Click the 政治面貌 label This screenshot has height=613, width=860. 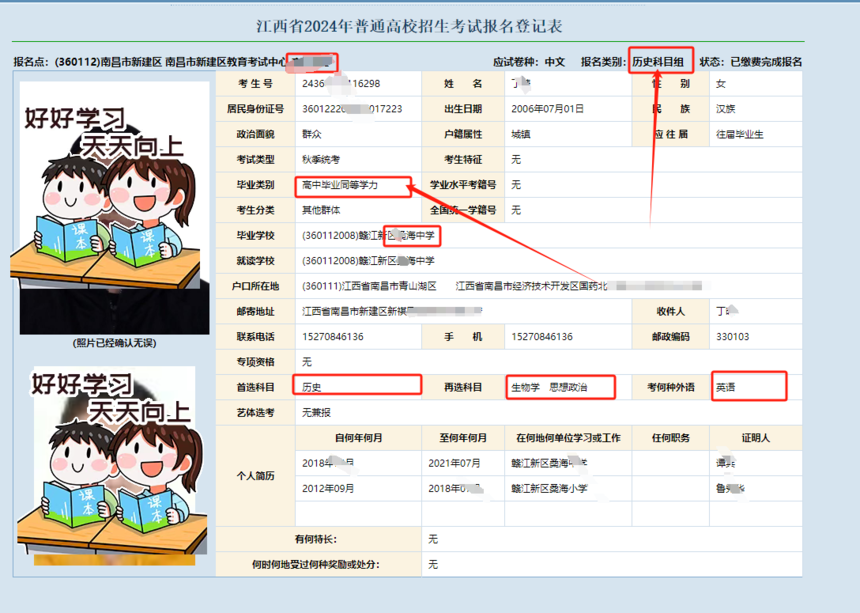(256, 134)
